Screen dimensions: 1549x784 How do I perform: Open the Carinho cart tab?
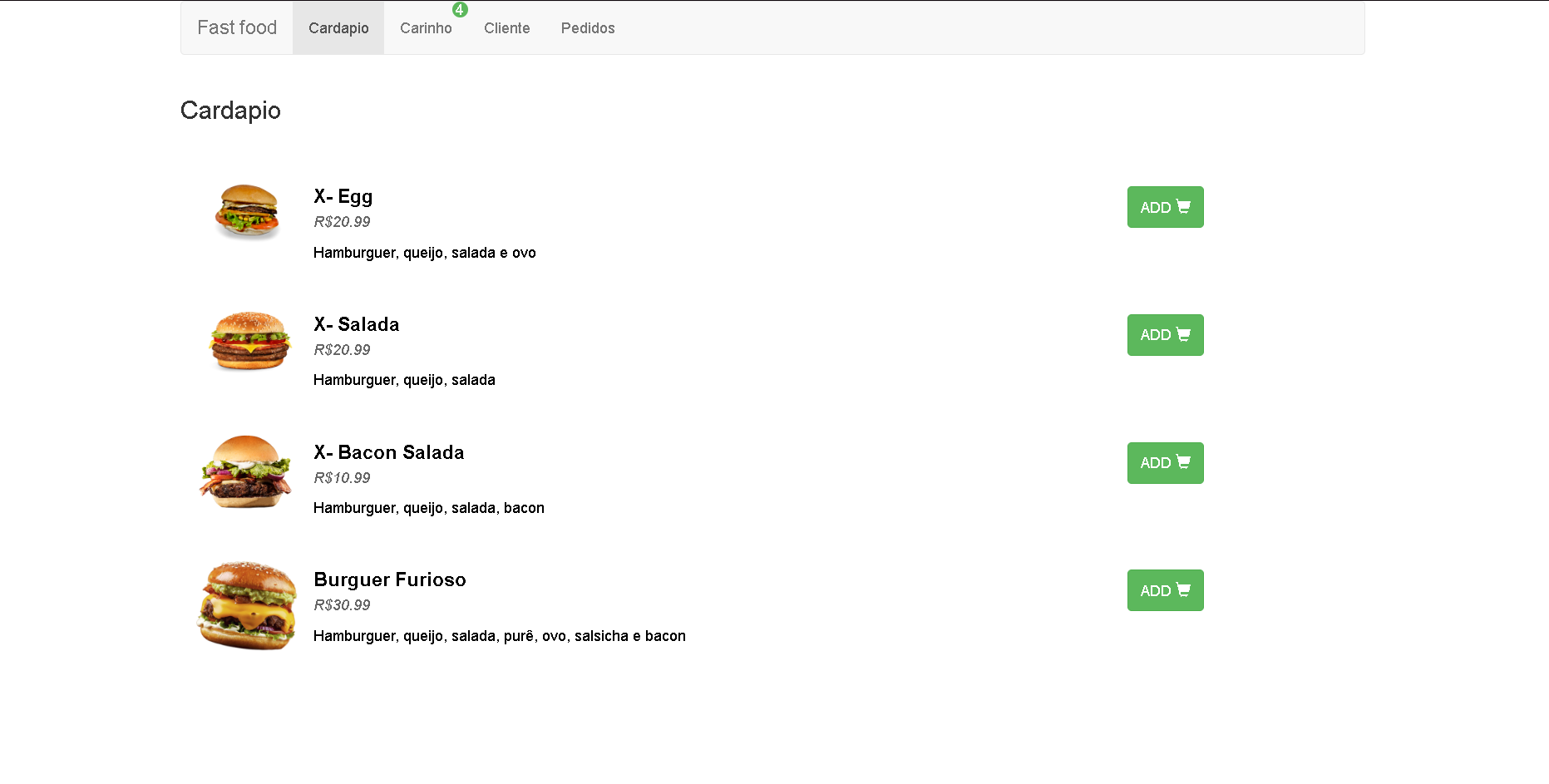click(x=426, y=28)
